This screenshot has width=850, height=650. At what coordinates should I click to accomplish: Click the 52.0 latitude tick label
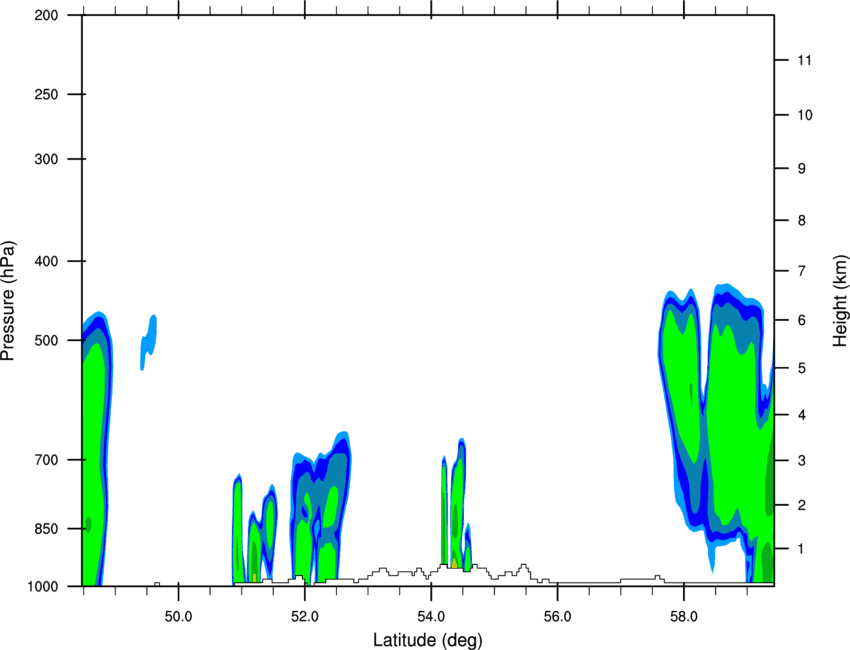coord(305,617)
